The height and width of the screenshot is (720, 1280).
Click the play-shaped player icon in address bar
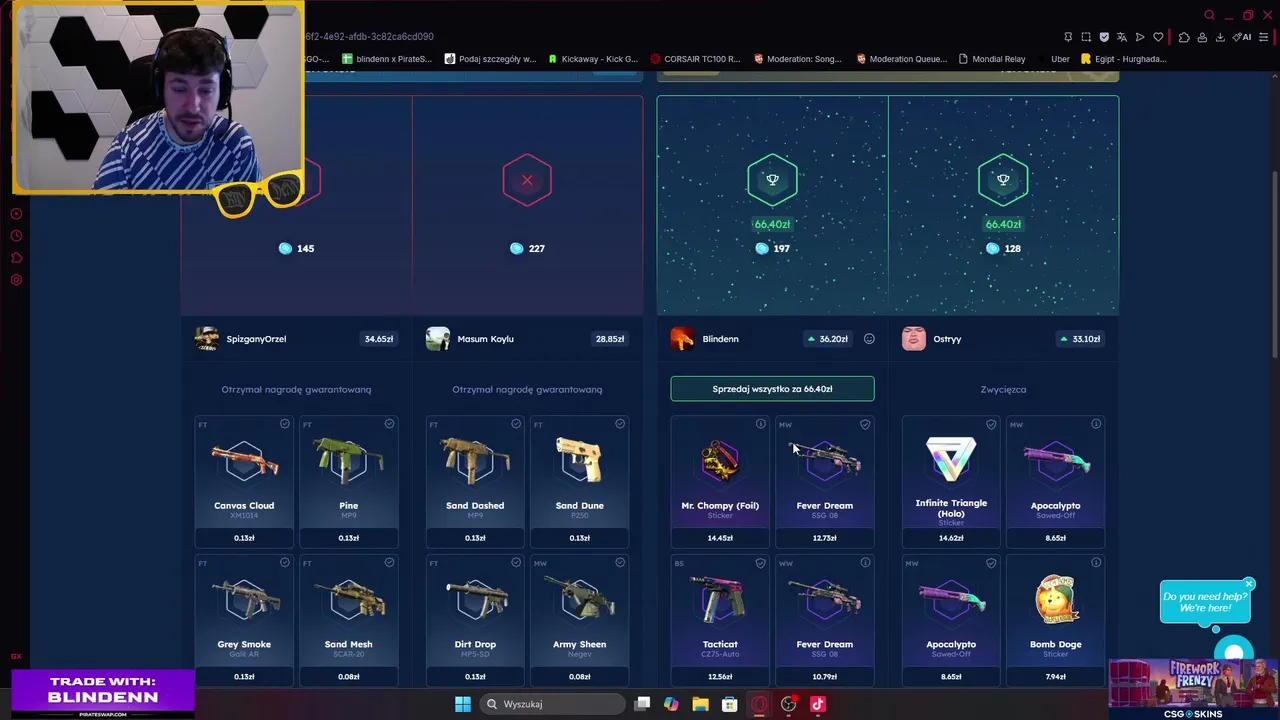pos(1140,37)
